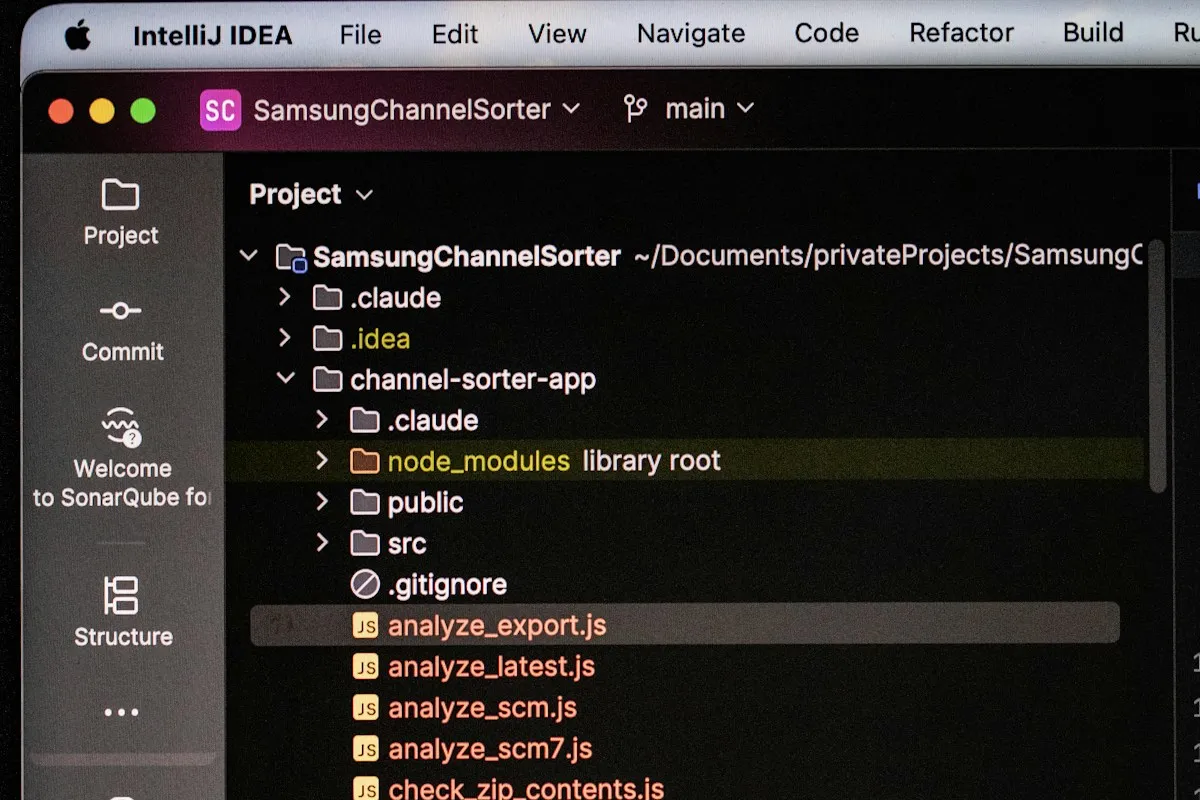Select the SamsungChannelSorter root module icon
The image size is (1200, 800).
pos(291,257)
